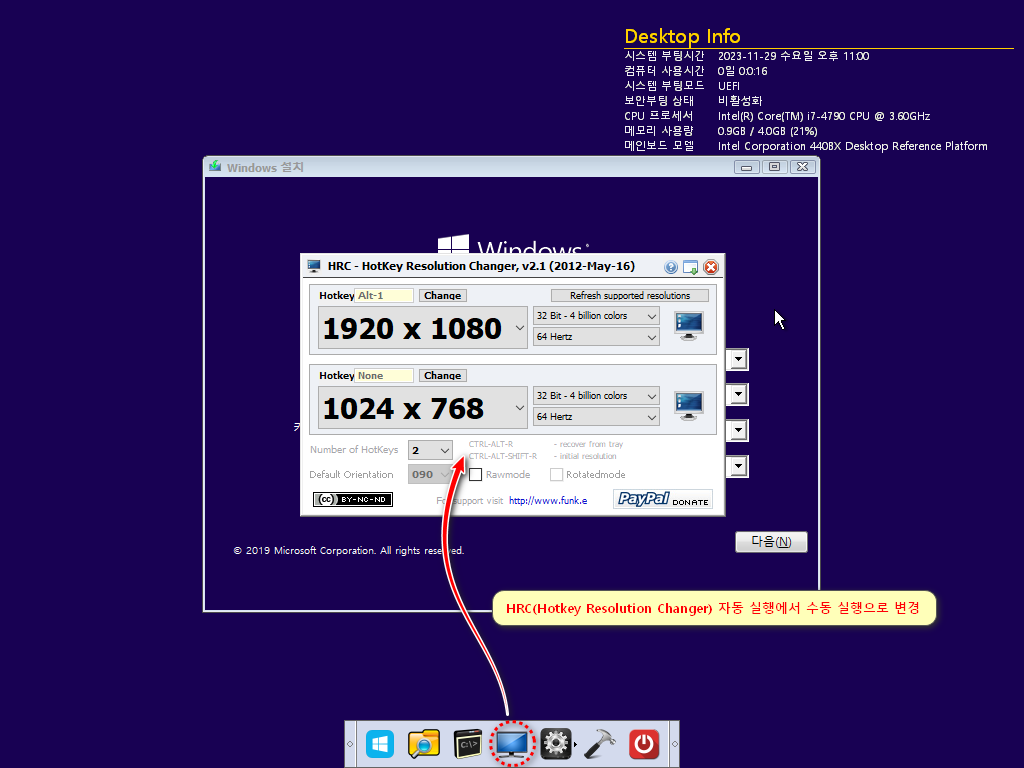Open second hotkey color depth dropdown
Viewport: 1024px width, 768px height.
tap(596, 396)
